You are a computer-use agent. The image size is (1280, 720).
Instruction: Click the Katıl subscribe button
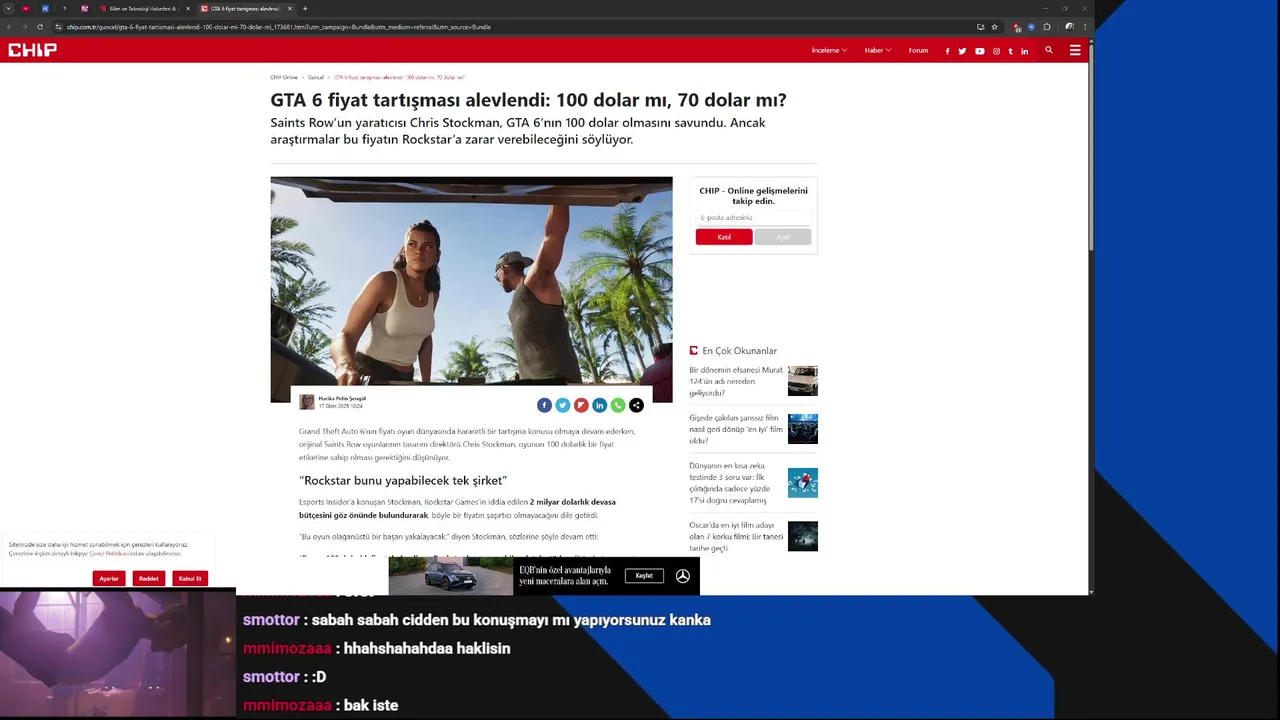pyautogui.click(x=724, y=237)
